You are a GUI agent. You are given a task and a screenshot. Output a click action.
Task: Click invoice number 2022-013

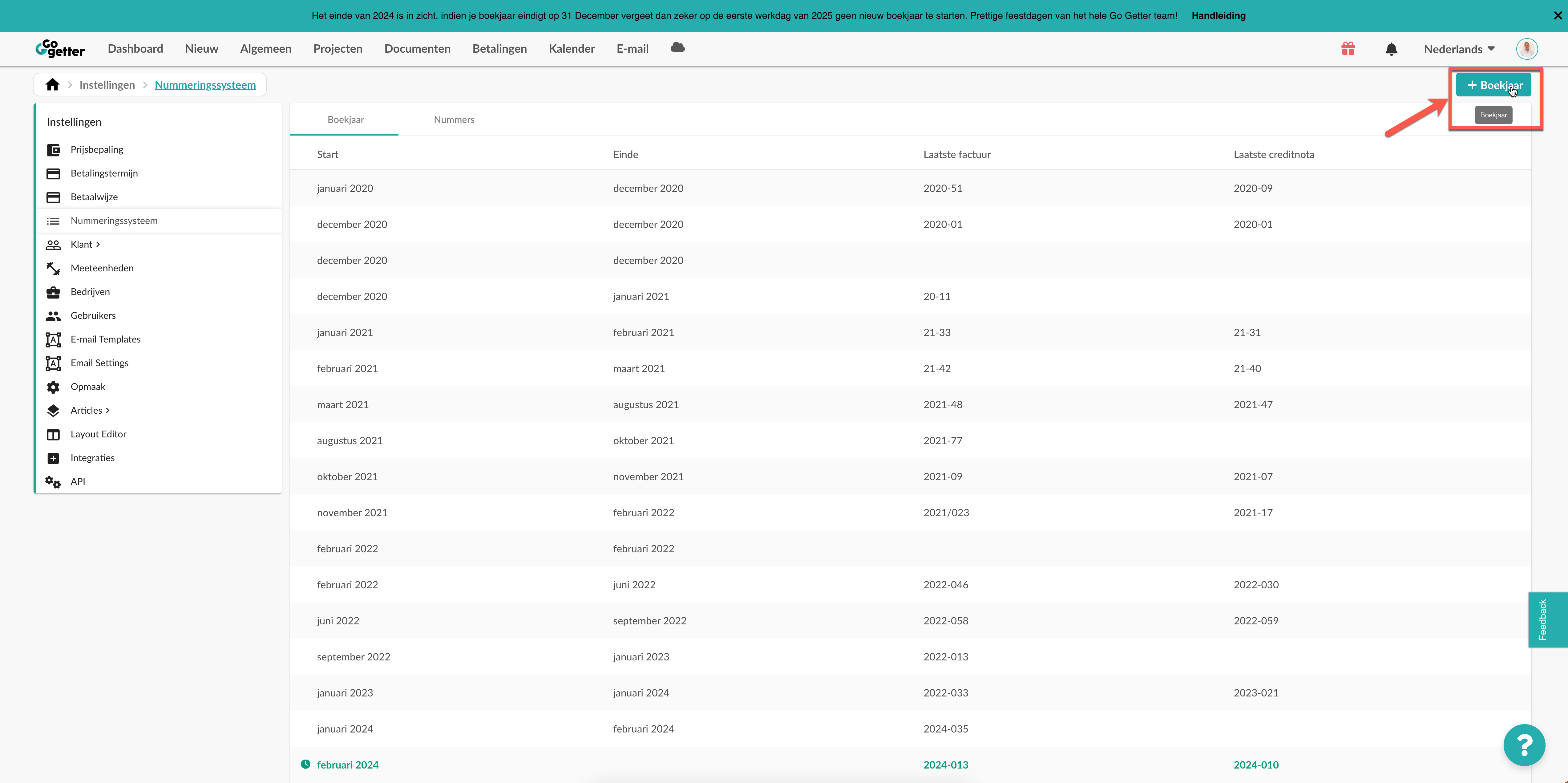pyautogui.click(x=946, y=657)
